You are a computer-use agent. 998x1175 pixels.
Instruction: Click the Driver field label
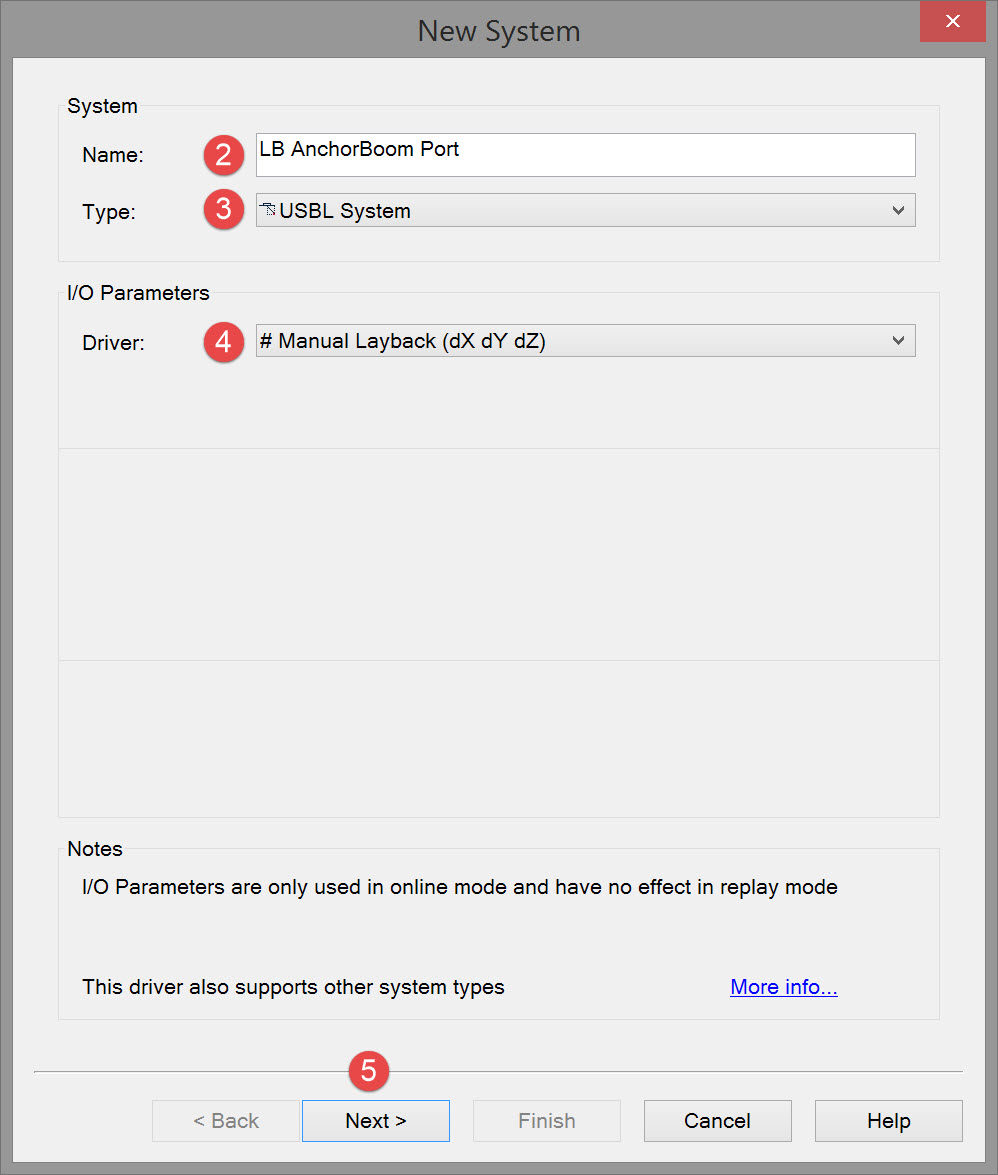[113, 342]
